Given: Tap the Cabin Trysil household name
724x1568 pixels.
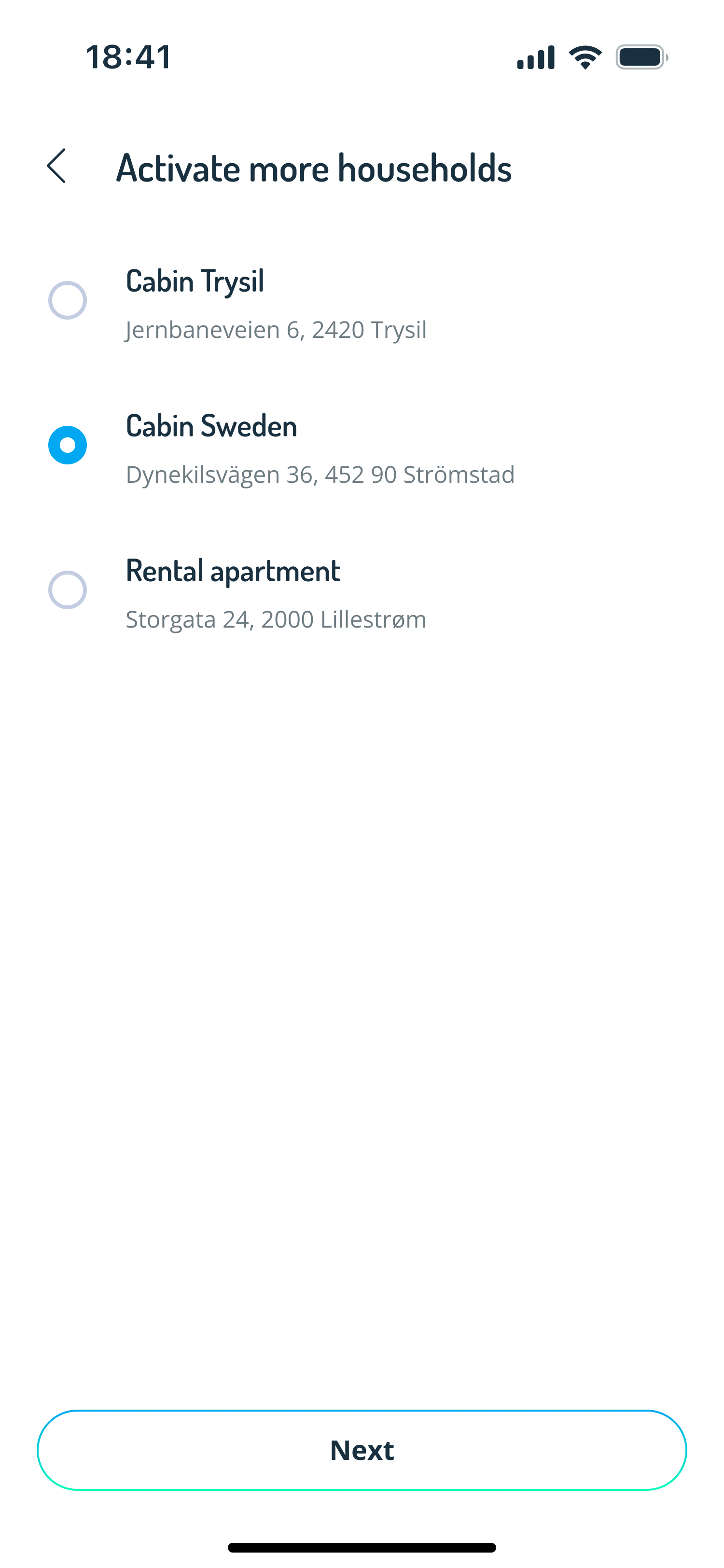Looking at the screenshot, I should (195, 281).
